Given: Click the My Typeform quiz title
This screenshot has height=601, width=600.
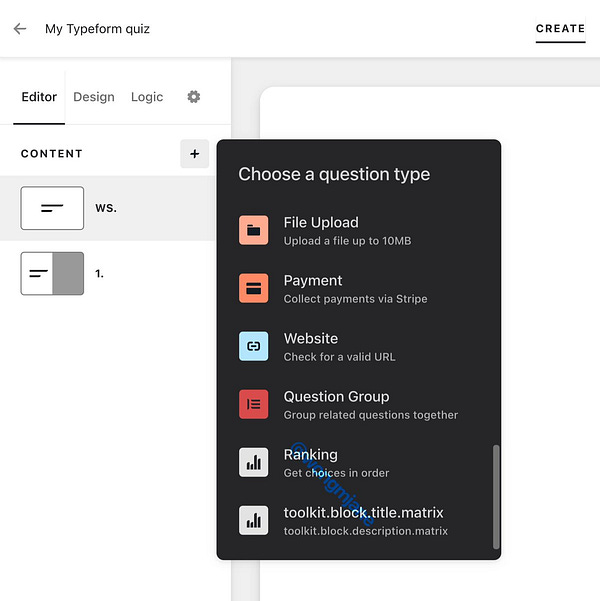Looking at the screenshot, I should [x=97, y=29].
